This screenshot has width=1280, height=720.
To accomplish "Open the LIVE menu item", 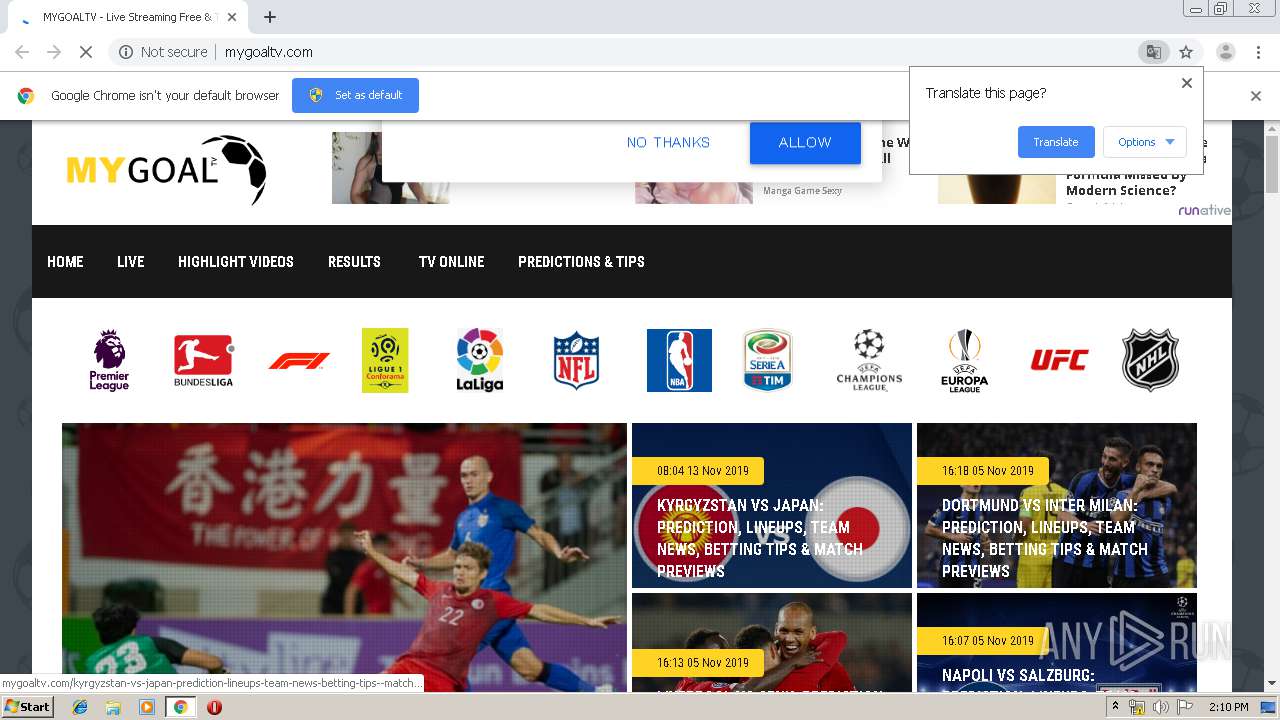I will coord(131,262).
